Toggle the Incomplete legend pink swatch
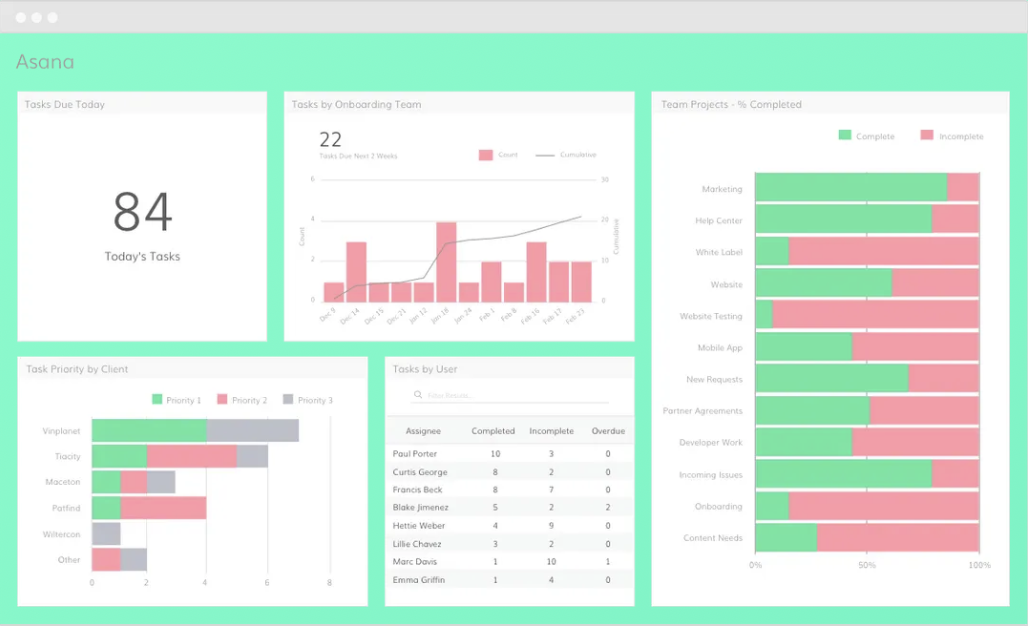The image size is (1028, 626). coord(926,135)
